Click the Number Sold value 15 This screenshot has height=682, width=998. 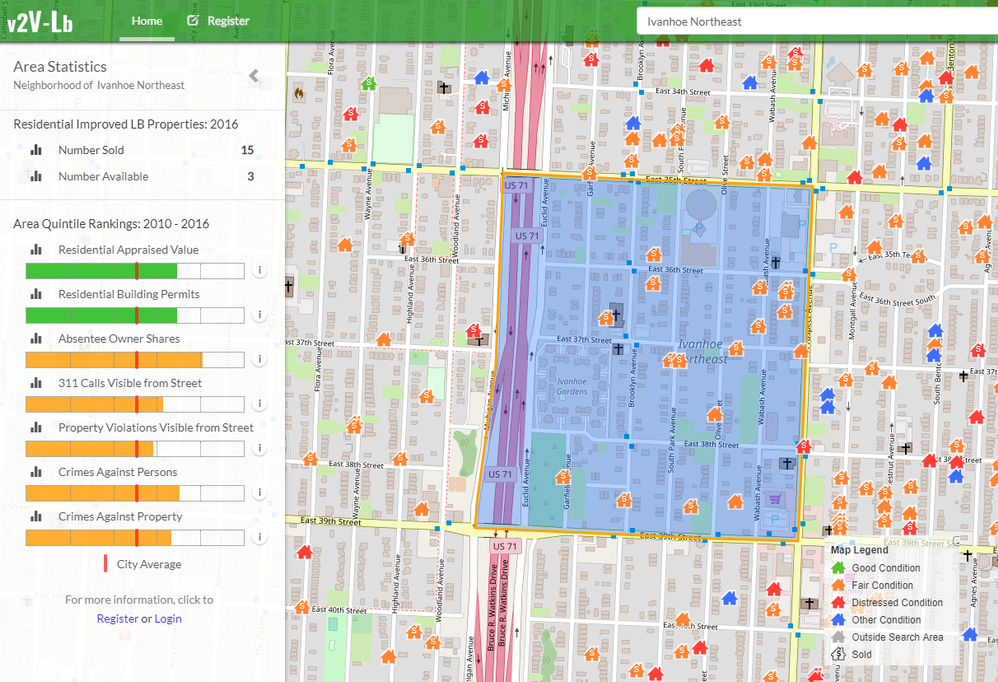[x=247, y=150]
